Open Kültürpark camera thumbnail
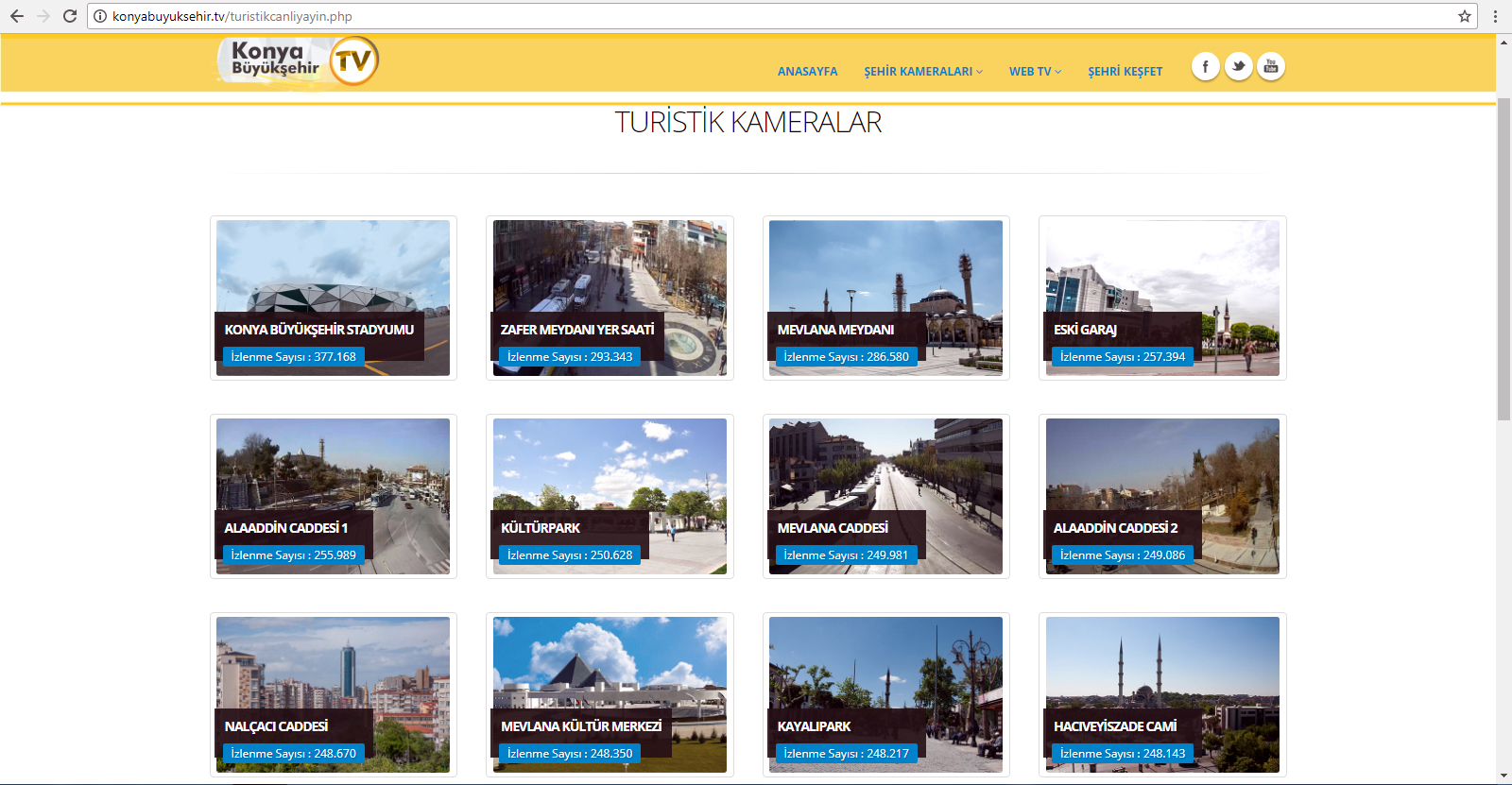1512x785 pixels. [610, 496]
